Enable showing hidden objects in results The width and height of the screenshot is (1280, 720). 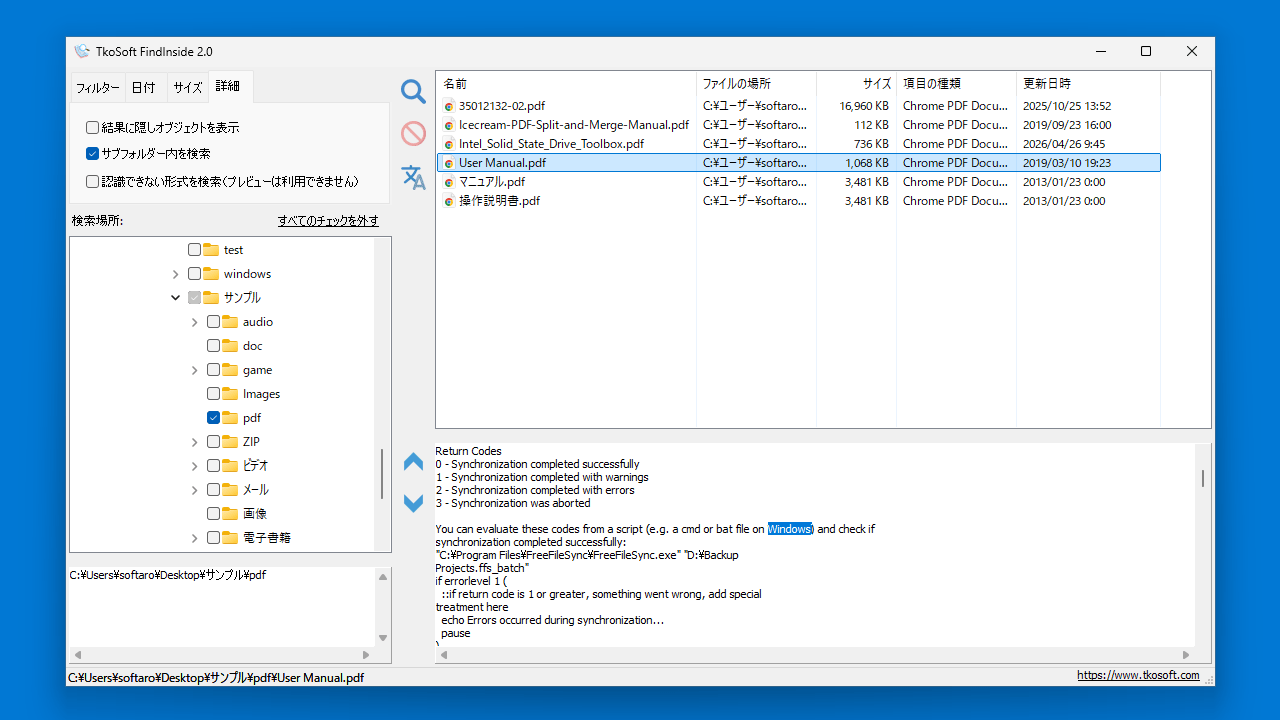pyautogui.click(x=92, y=128)
